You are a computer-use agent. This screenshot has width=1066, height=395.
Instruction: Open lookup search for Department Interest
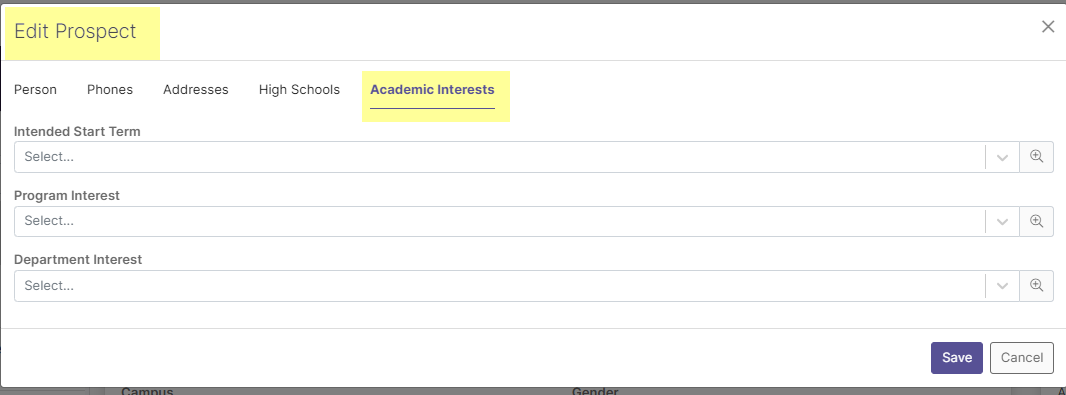tap(1036, 286)
